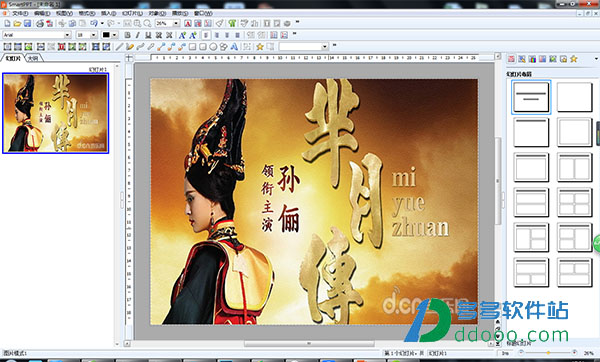Image resolution: width=600 pixels, height=362 pixels.
Task: Toggle Underline formatting
Action: tap(148, 35)
